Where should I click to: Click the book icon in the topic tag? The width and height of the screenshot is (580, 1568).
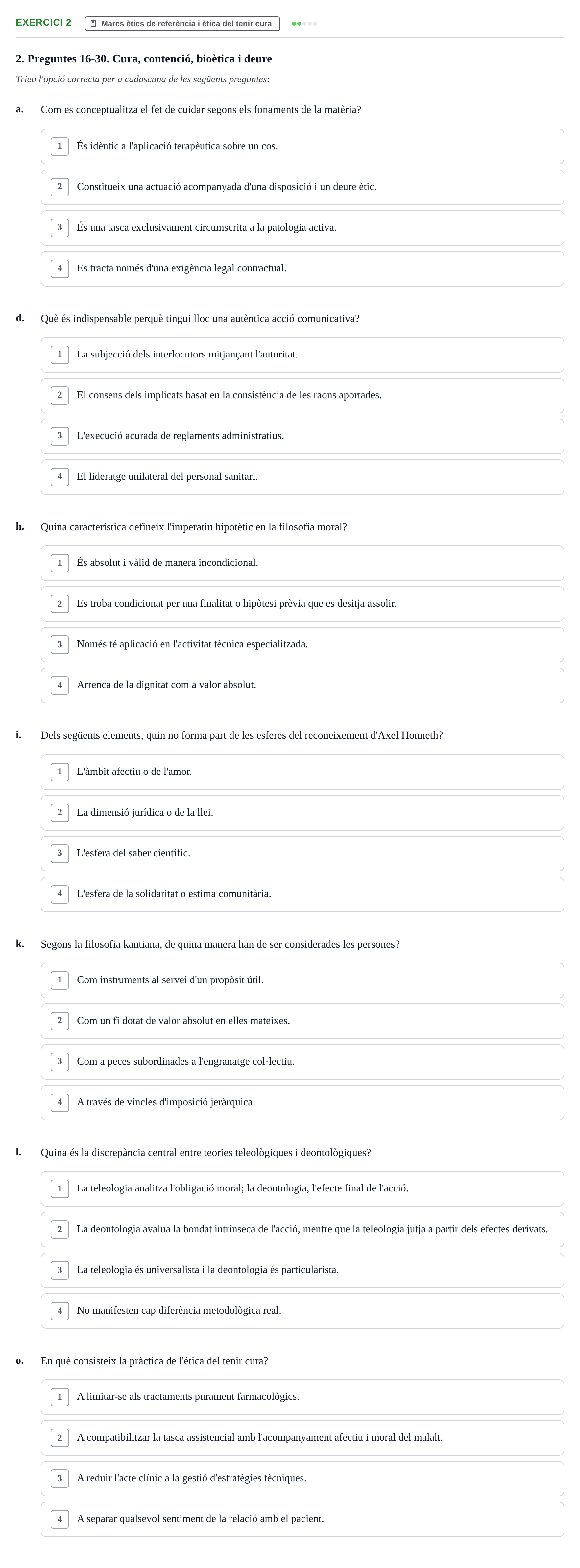click(x=93, y=24)
